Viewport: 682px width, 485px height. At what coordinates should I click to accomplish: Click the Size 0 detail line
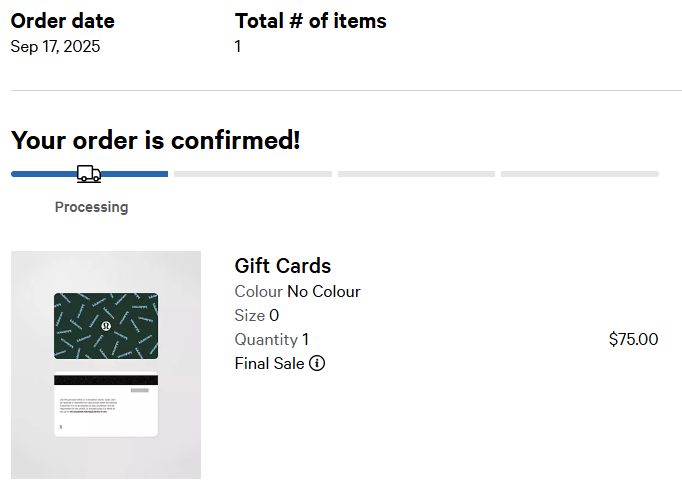[256, 316]
